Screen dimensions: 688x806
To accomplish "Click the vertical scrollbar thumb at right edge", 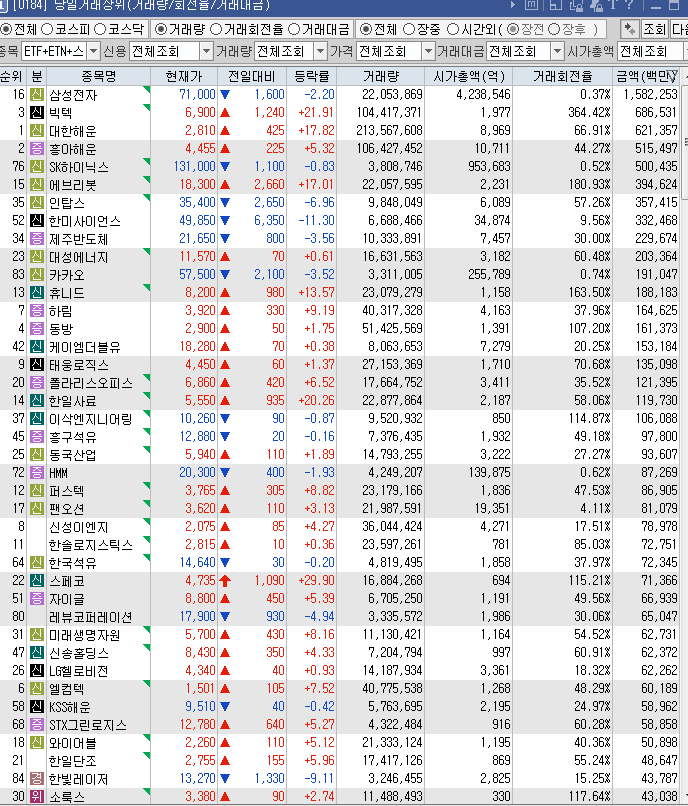I will (x=685, y=144).
